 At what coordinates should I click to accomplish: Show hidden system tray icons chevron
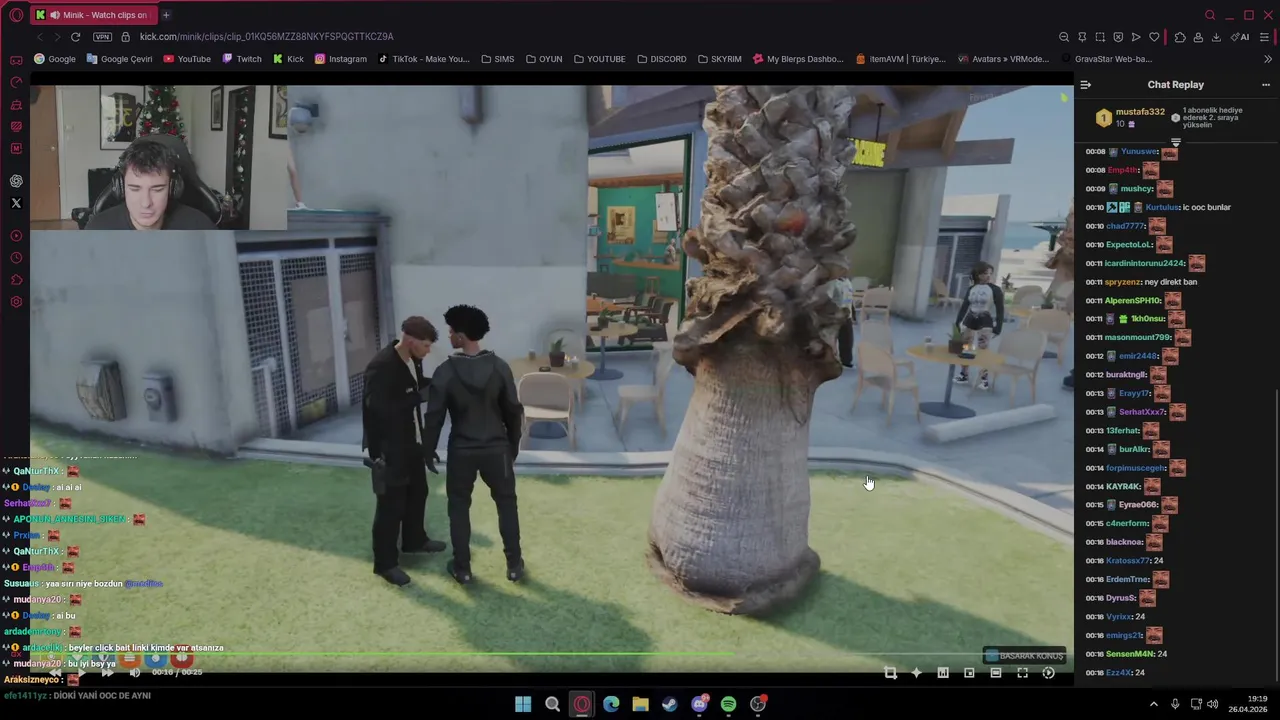click(x=1154, y=704)
